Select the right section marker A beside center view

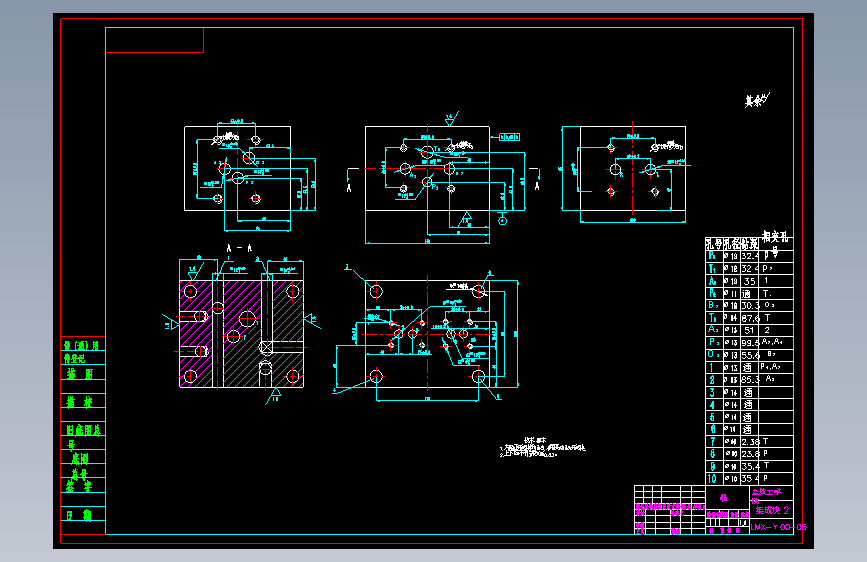pos(537,187)
